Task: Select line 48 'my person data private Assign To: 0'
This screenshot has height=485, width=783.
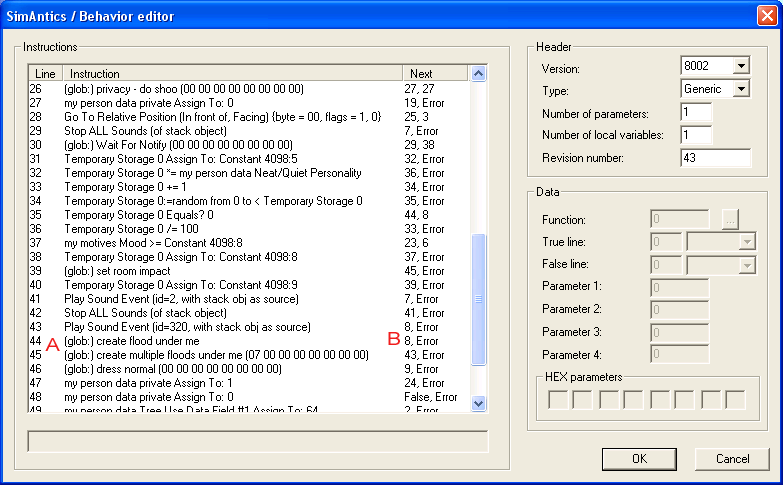Action: (249, 397)
